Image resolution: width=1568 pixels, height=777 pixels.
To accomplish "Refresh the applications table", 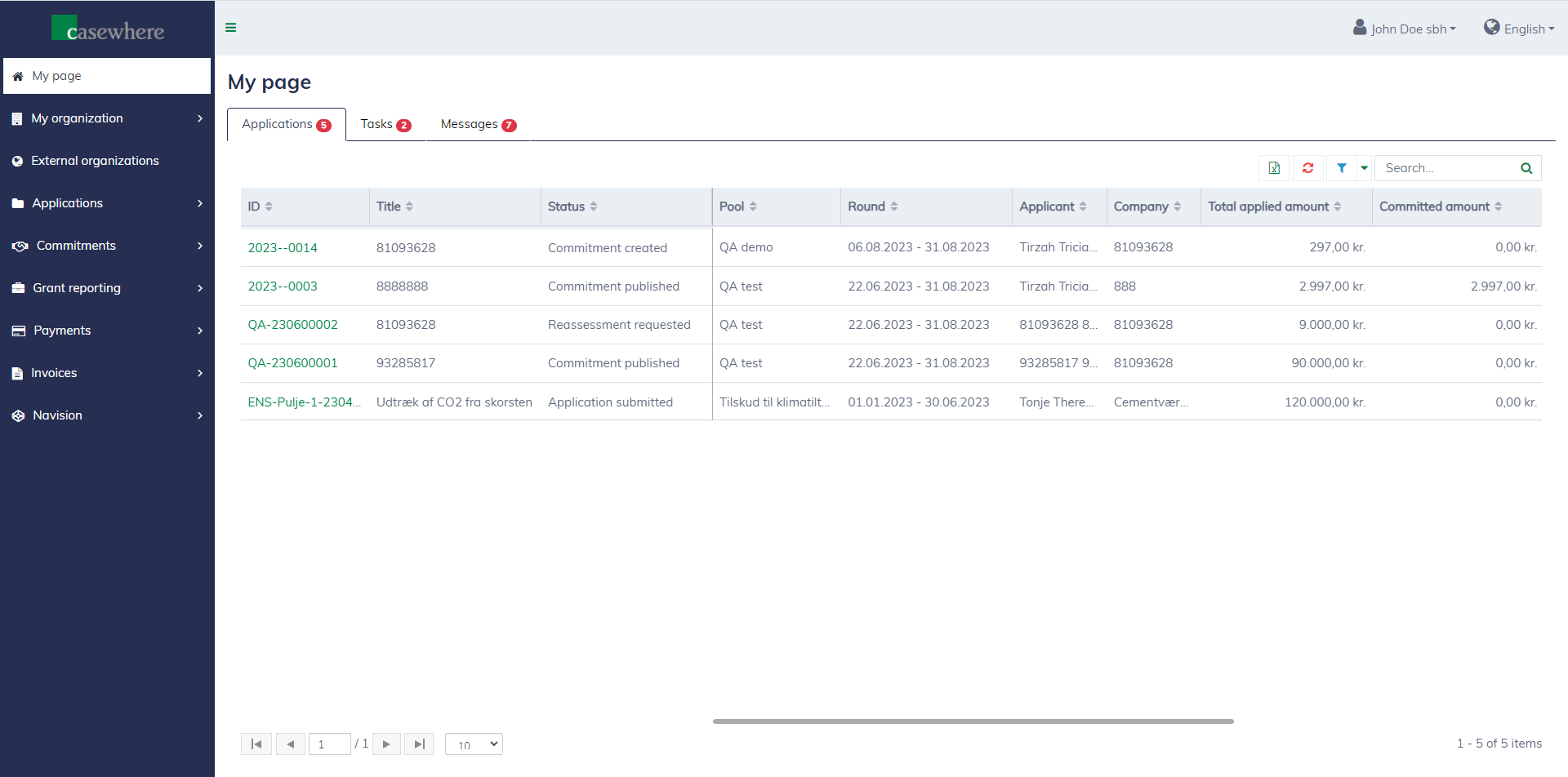I will pyautogui.click(x=1307, y=167).
